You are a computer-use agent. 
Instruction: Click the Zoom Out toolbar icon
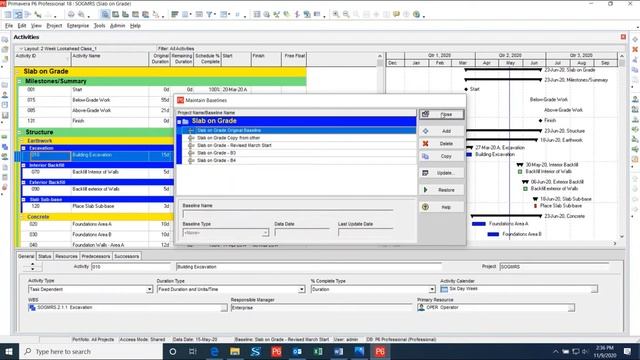[x=346, y=15]
